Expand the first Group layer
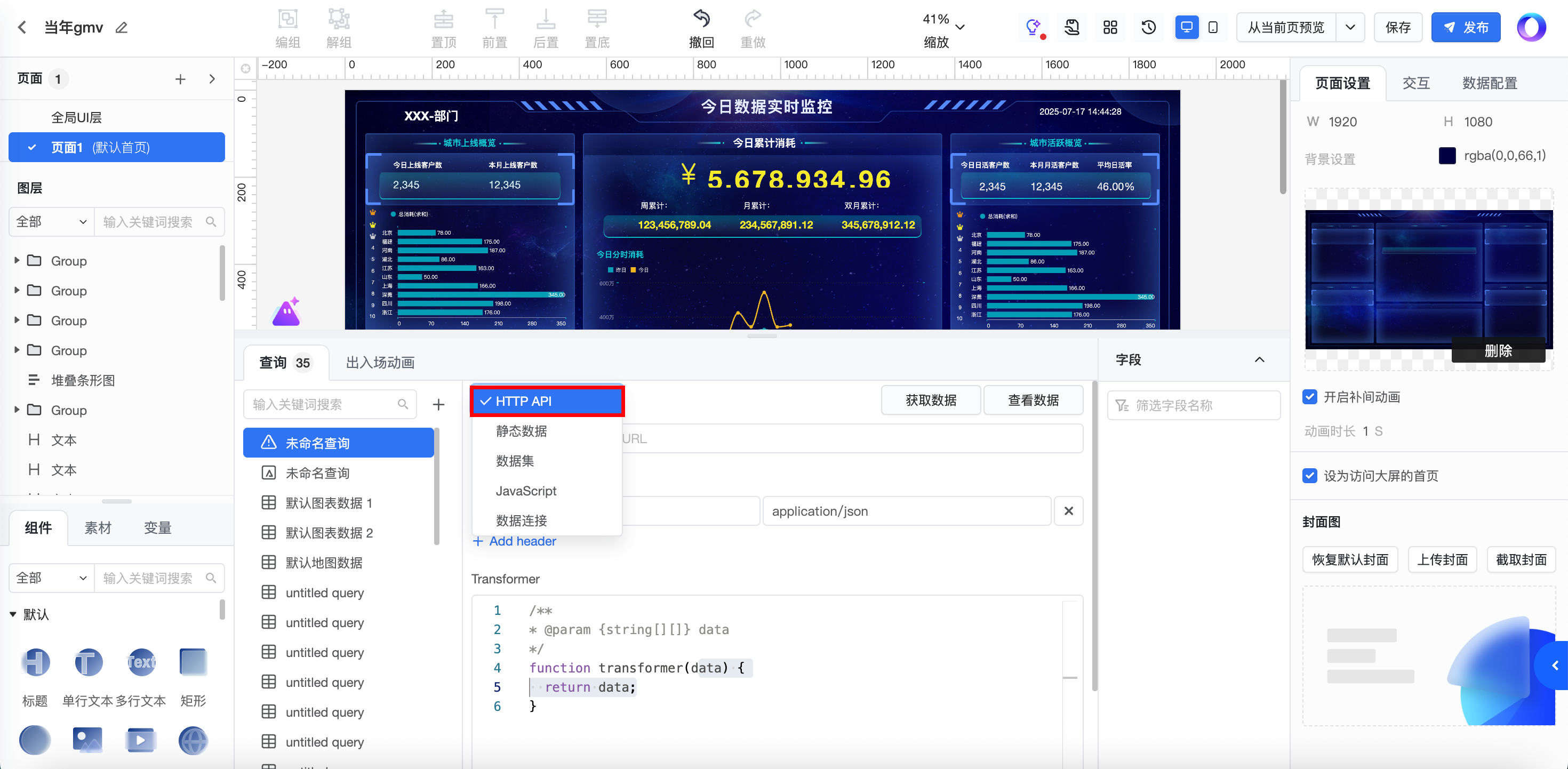 (17, 261)
